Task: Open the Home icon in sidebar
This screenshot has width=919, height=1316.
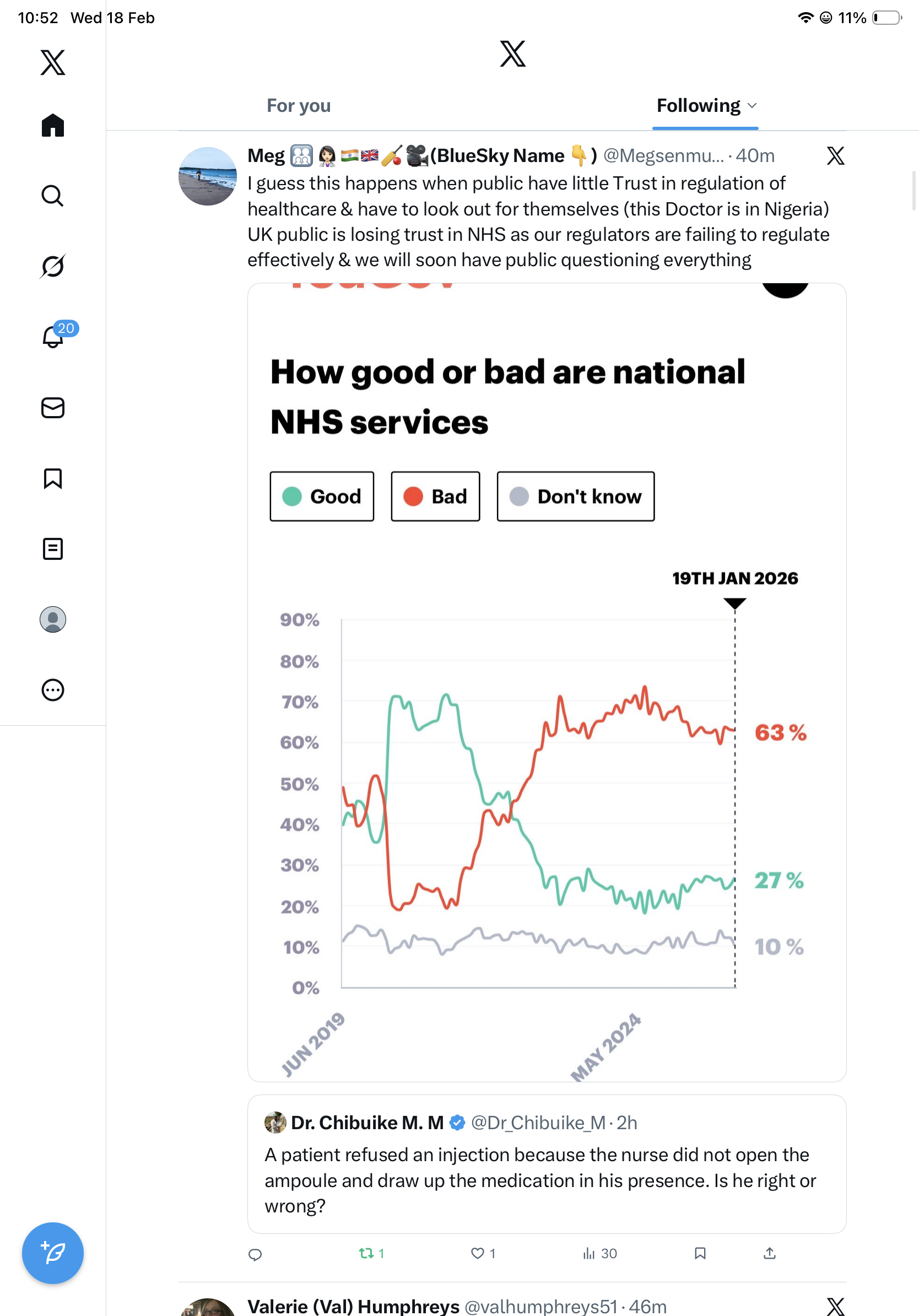Action: click(53, 125)
